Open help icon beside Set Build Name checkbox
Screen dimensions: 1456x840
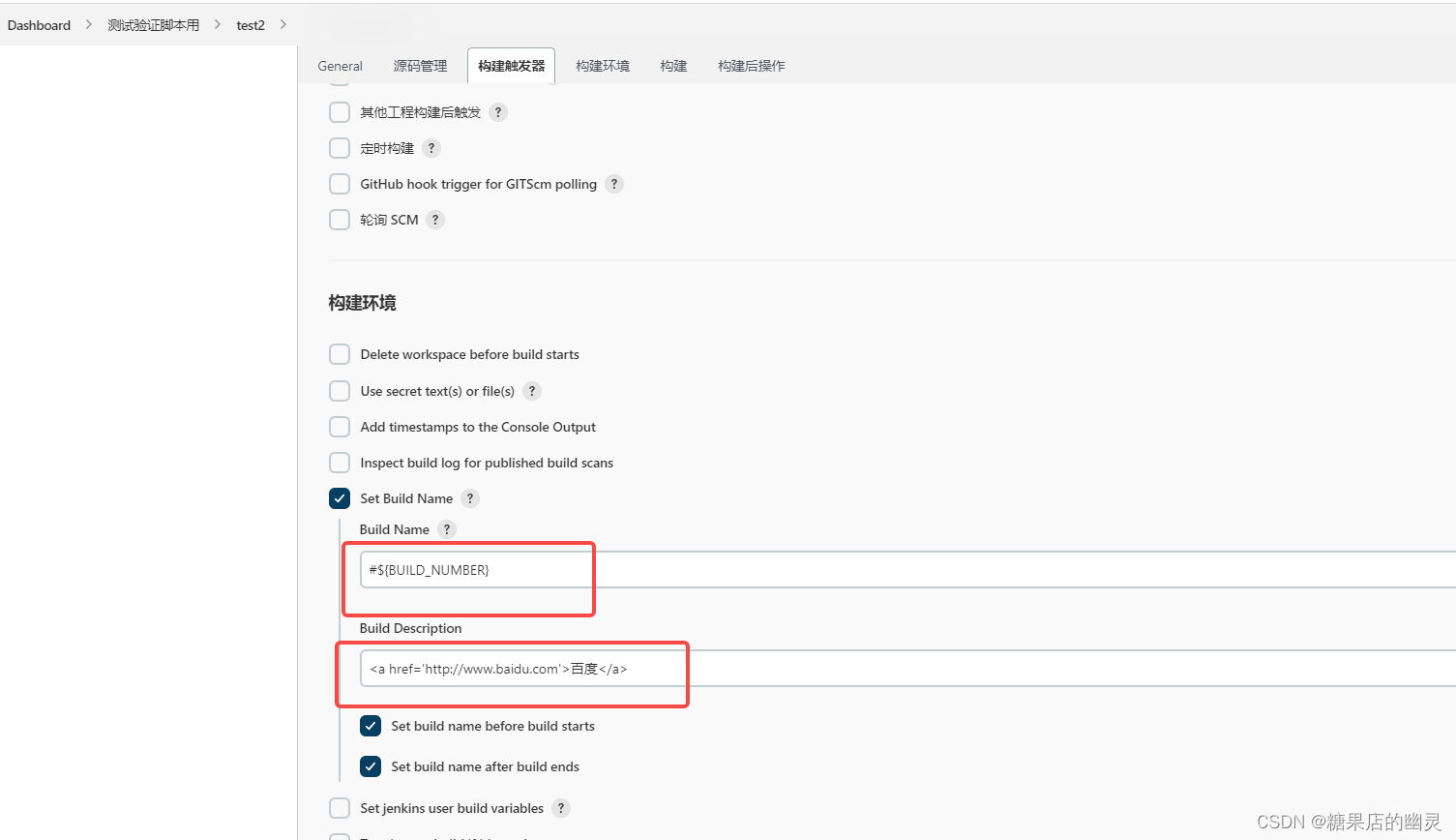pos(470,498)
